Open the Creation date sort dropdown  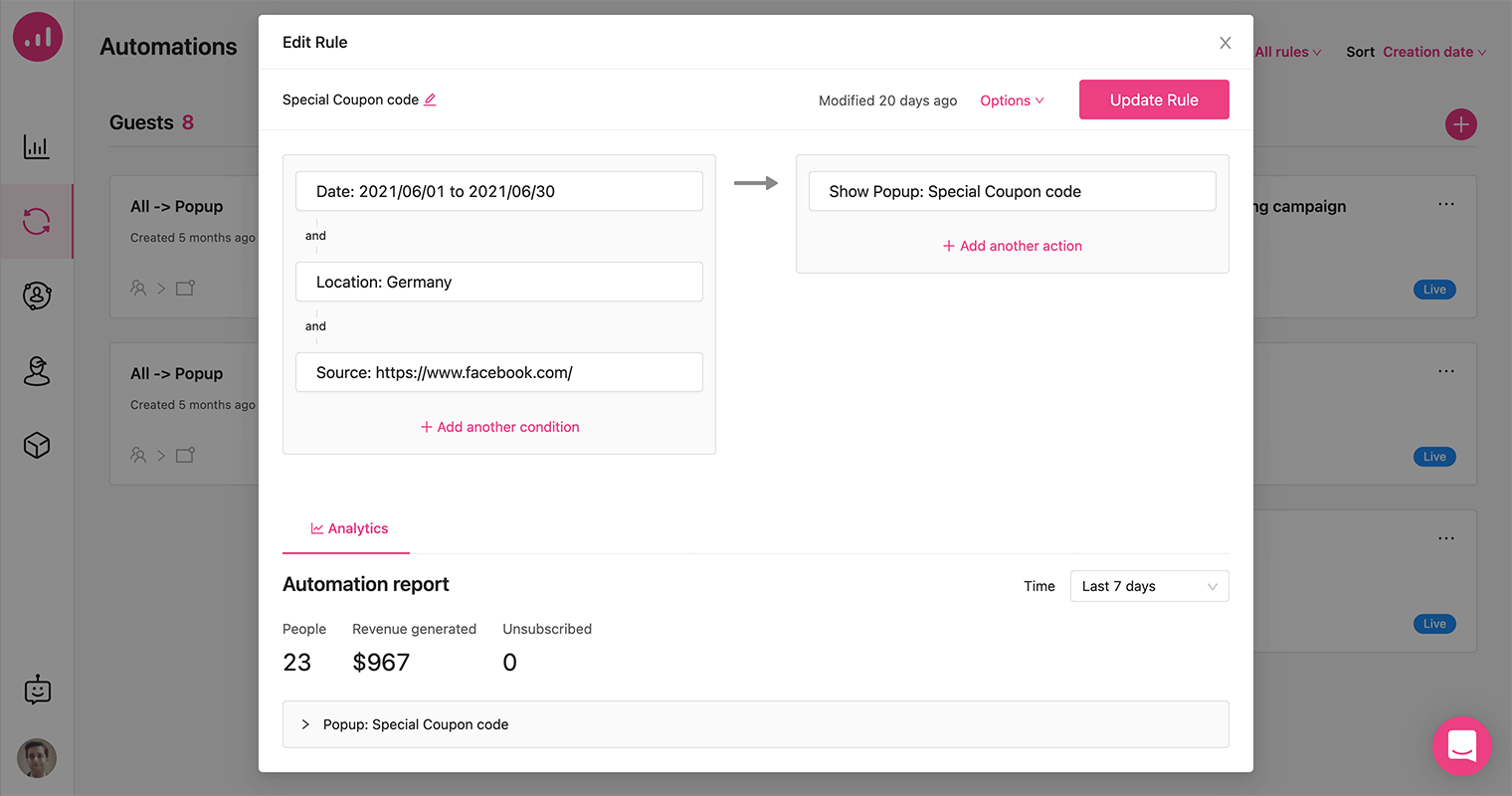(x=1433, y=52)
